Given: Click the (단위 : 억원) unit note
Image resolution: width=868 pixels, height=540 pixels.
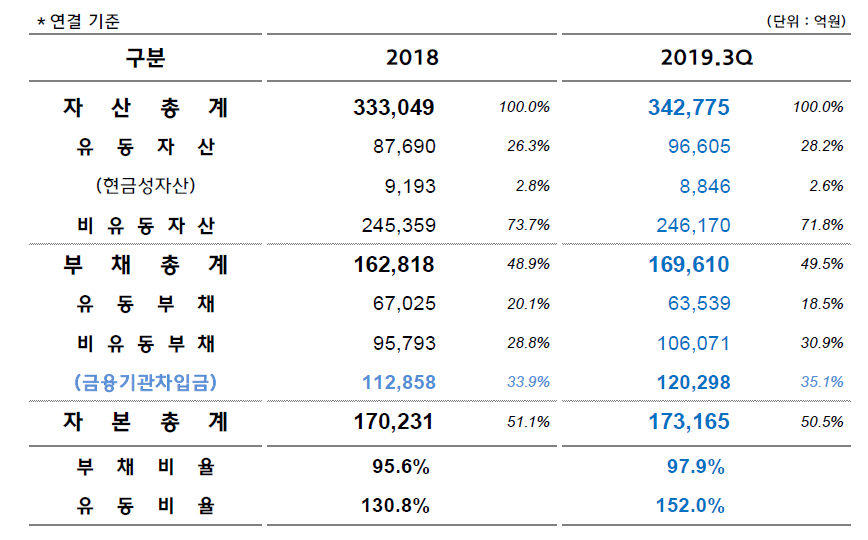Looking at the screenshot, I should [x=806, y=21].
